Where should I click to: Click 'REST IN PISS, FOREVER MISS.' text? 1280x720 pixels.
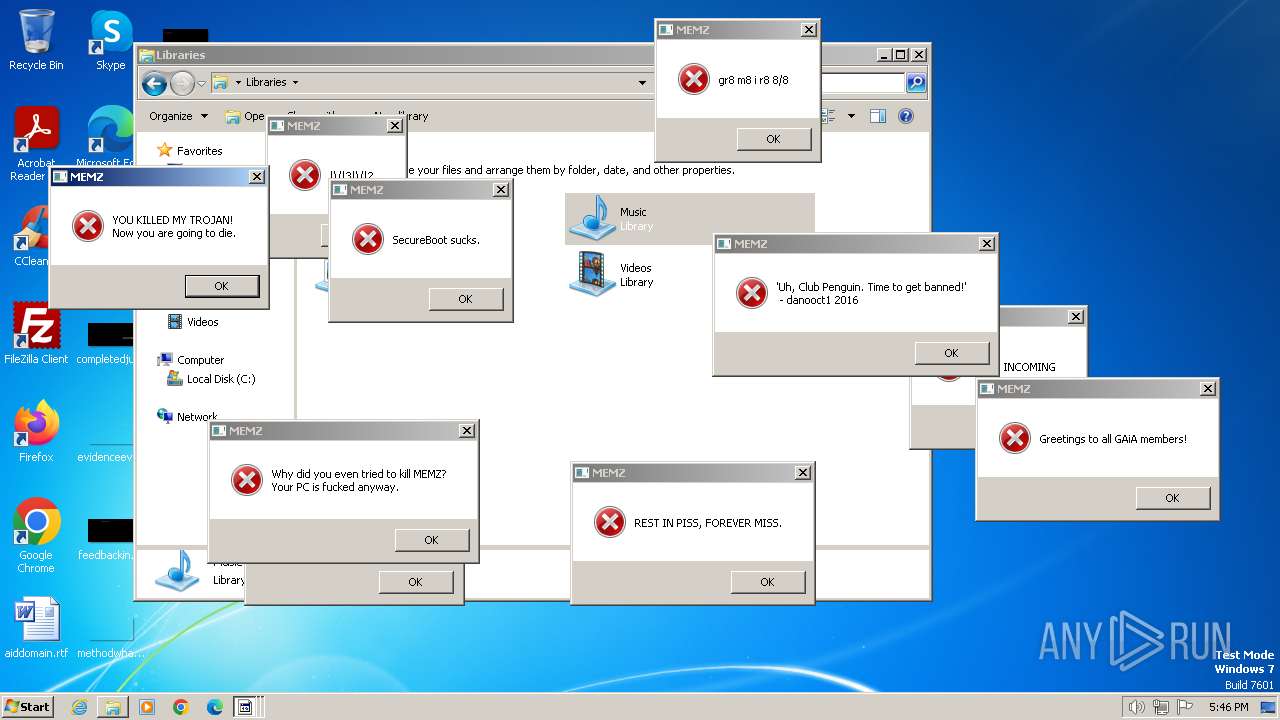point(708,523)
